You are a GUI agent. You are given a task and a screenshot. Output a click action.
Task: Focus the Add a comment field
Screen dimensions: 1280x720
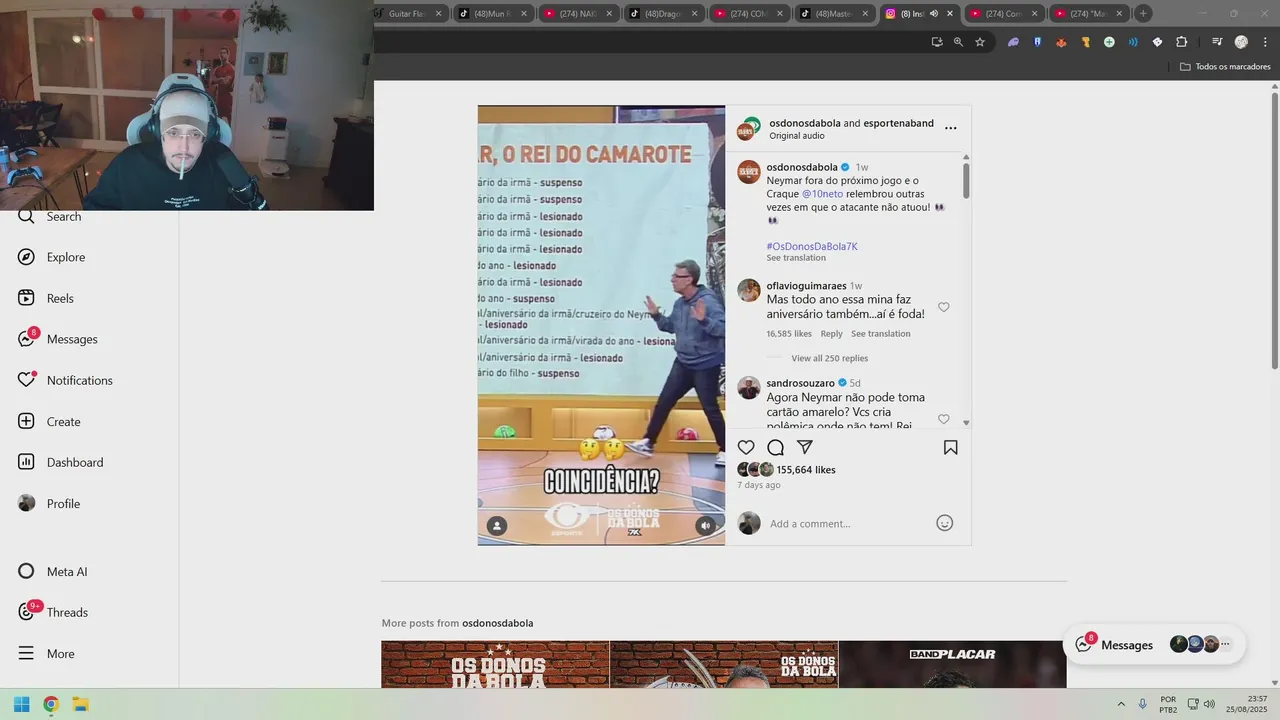click(x=846, y=523)
